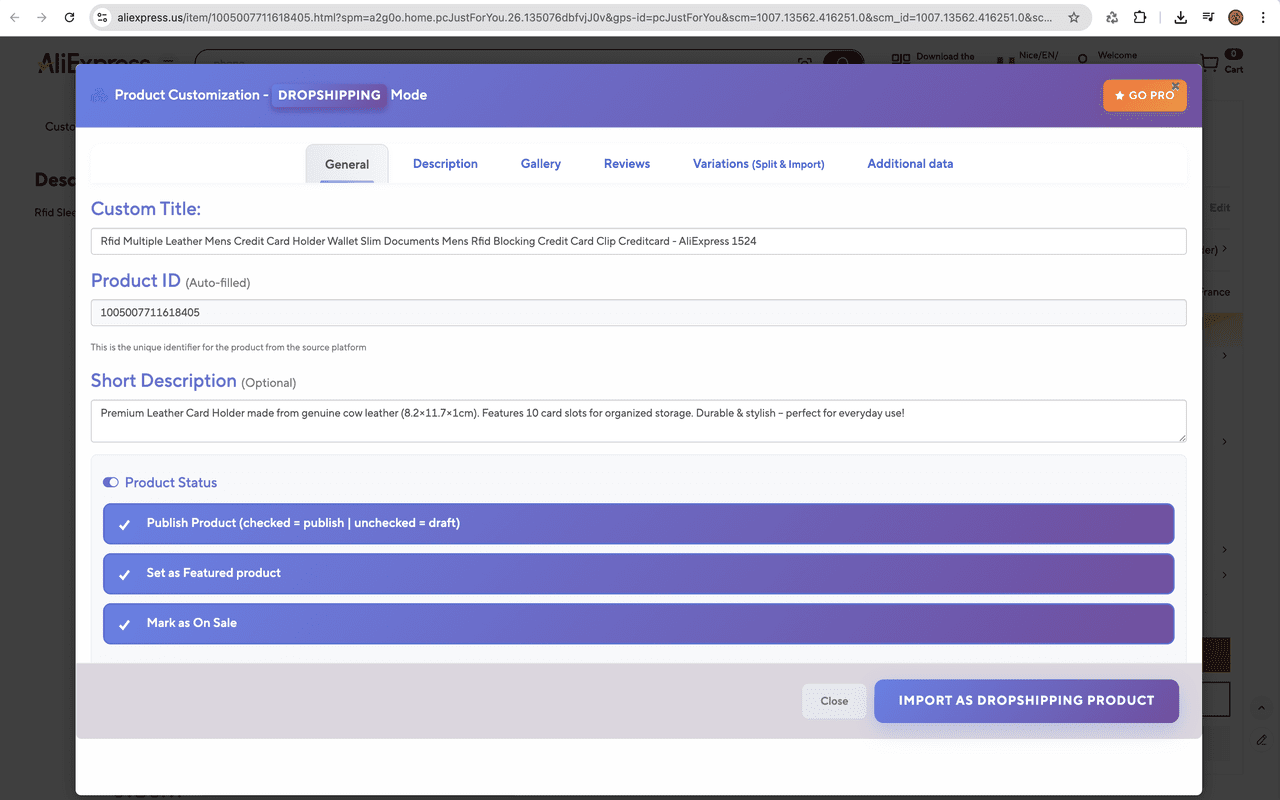Open the Chrome three-dot menu
The height and width of the screenshot is (800, 1280).
[x=1262, y=17]
